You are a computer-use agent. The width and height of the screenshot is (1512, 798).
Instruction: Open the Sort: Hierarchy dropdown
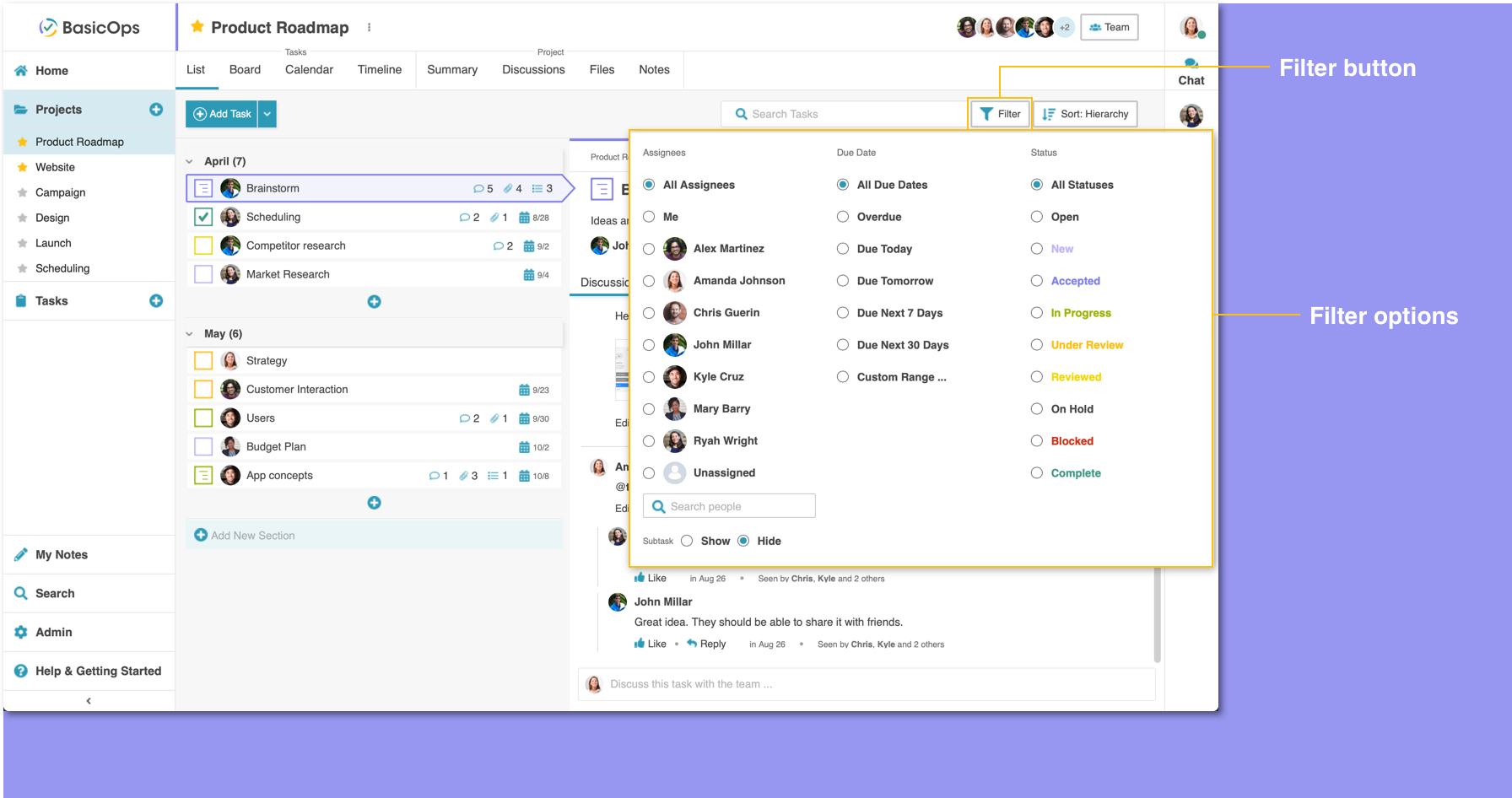point(1085,114)
